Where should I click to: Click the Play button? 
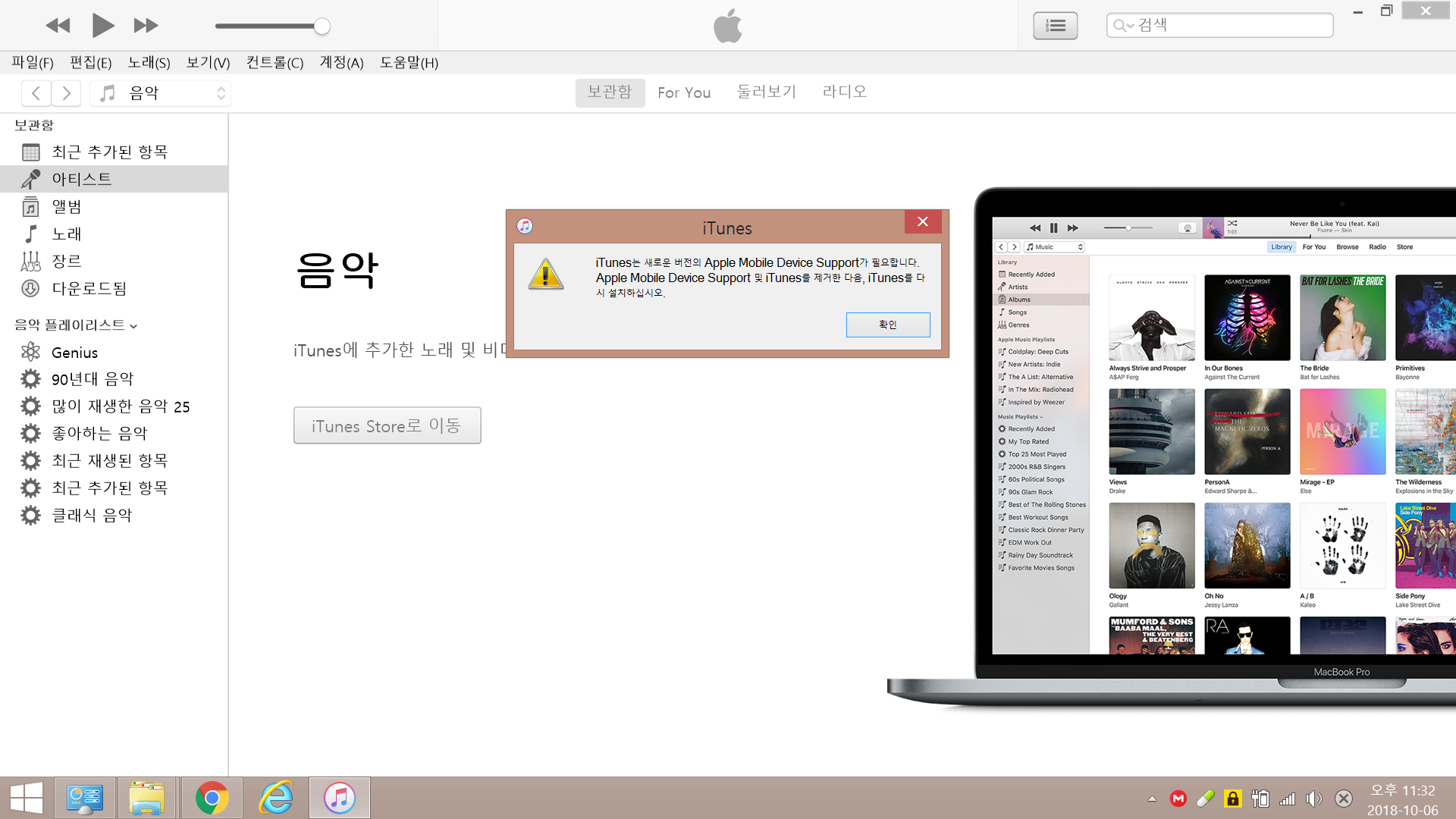click(102, 26)
